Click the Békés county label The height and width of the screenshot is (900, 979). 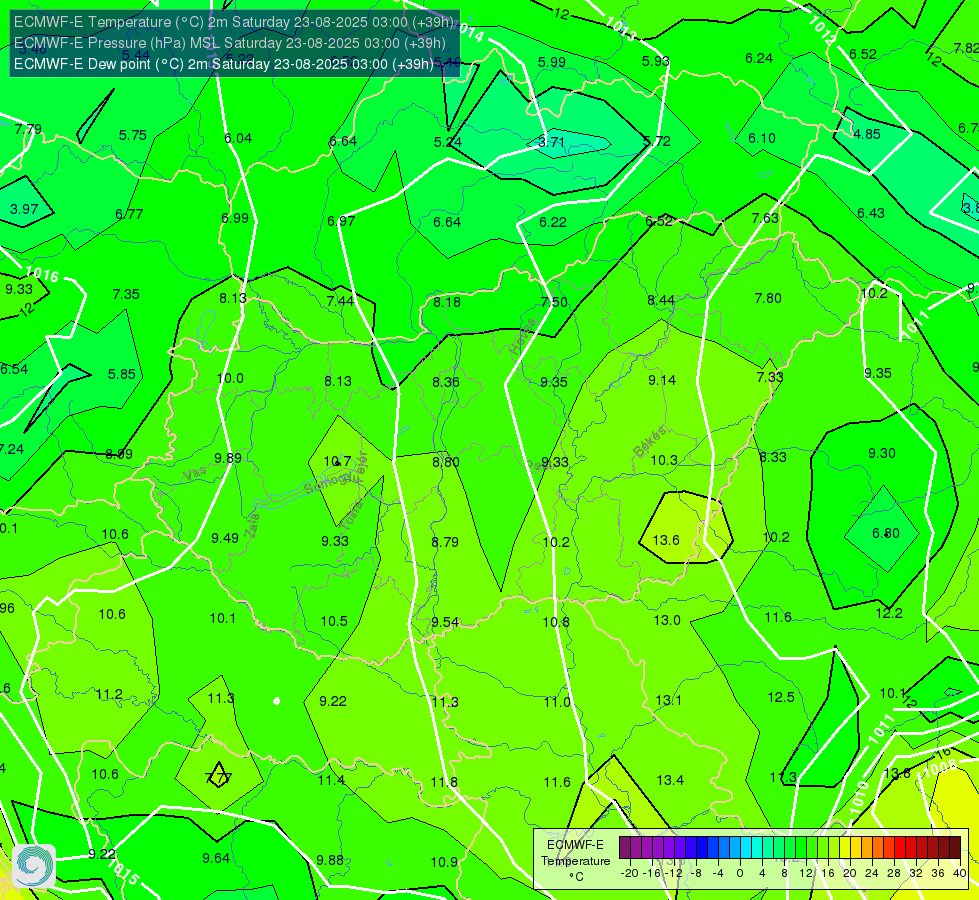click(649, 442)
